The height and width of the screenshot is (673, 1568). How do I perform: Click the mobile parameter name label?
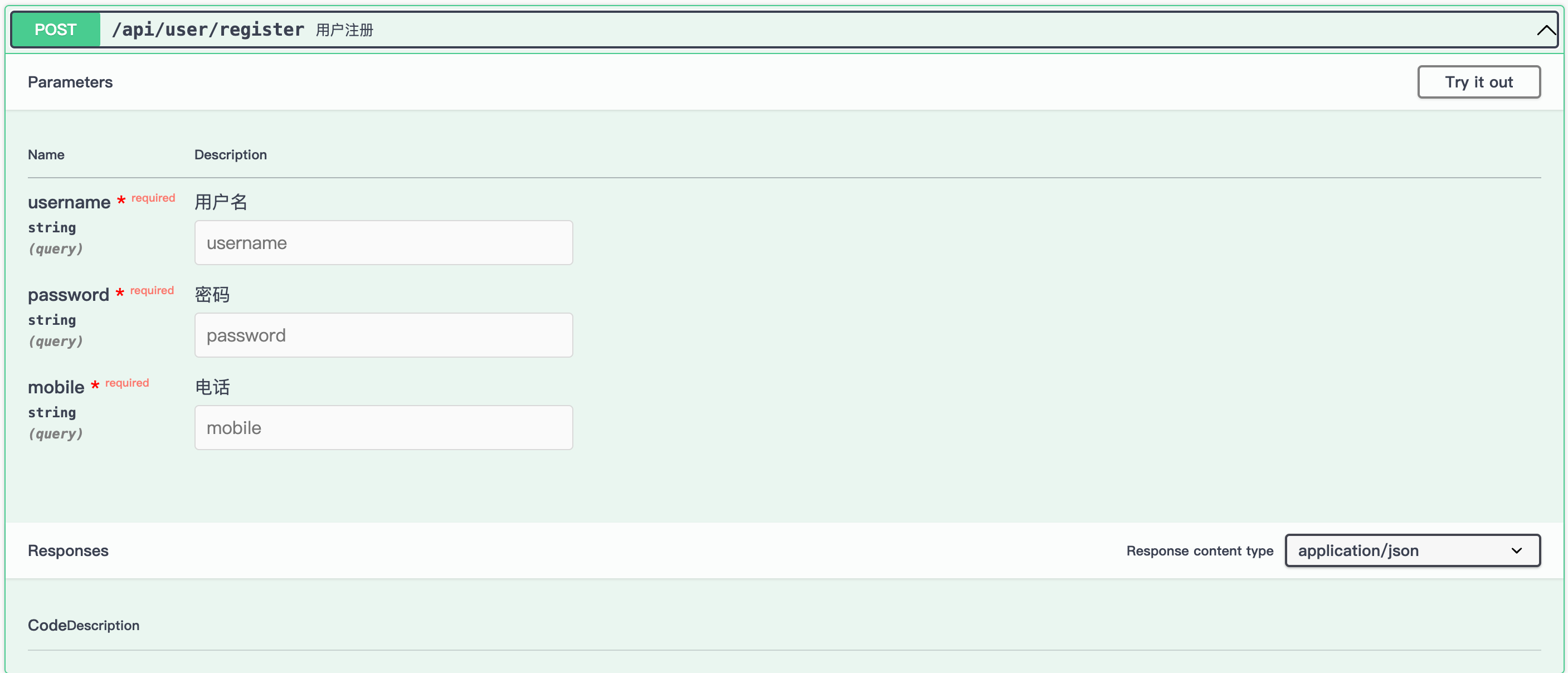56,387
